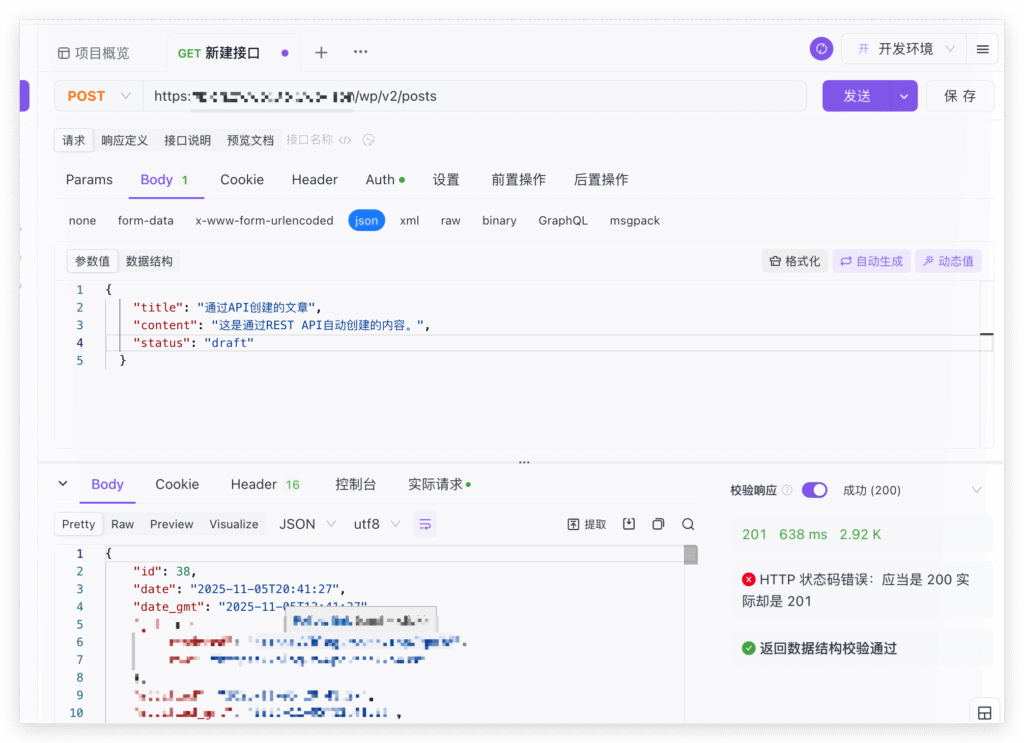The width and height of the screenshot is (1024, 743).
Task: Open the 控制台 response tab
Action: (x=355, y=484)
